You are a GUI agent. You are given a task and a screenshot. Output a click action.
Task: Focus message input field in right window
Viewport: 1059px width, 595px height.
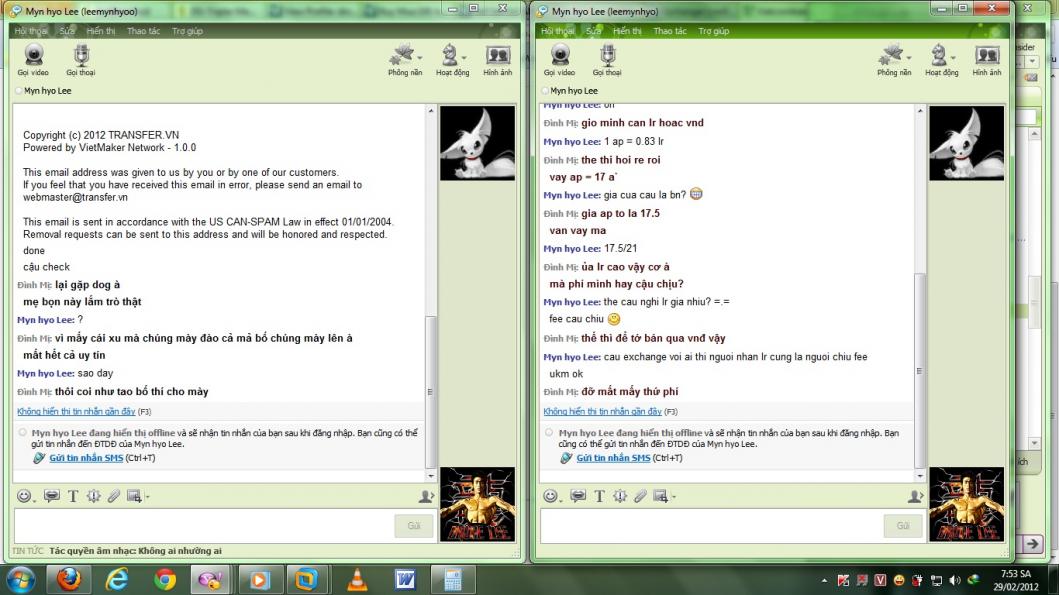(711, 526)
